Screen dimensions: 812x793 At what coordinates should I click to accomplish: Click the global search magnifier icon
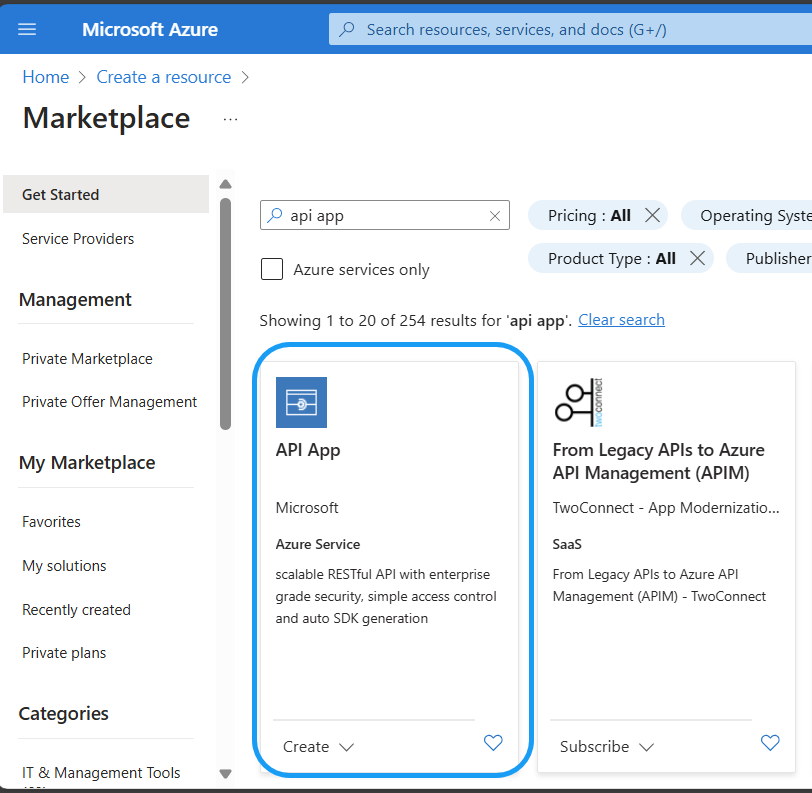coord(346,29)
